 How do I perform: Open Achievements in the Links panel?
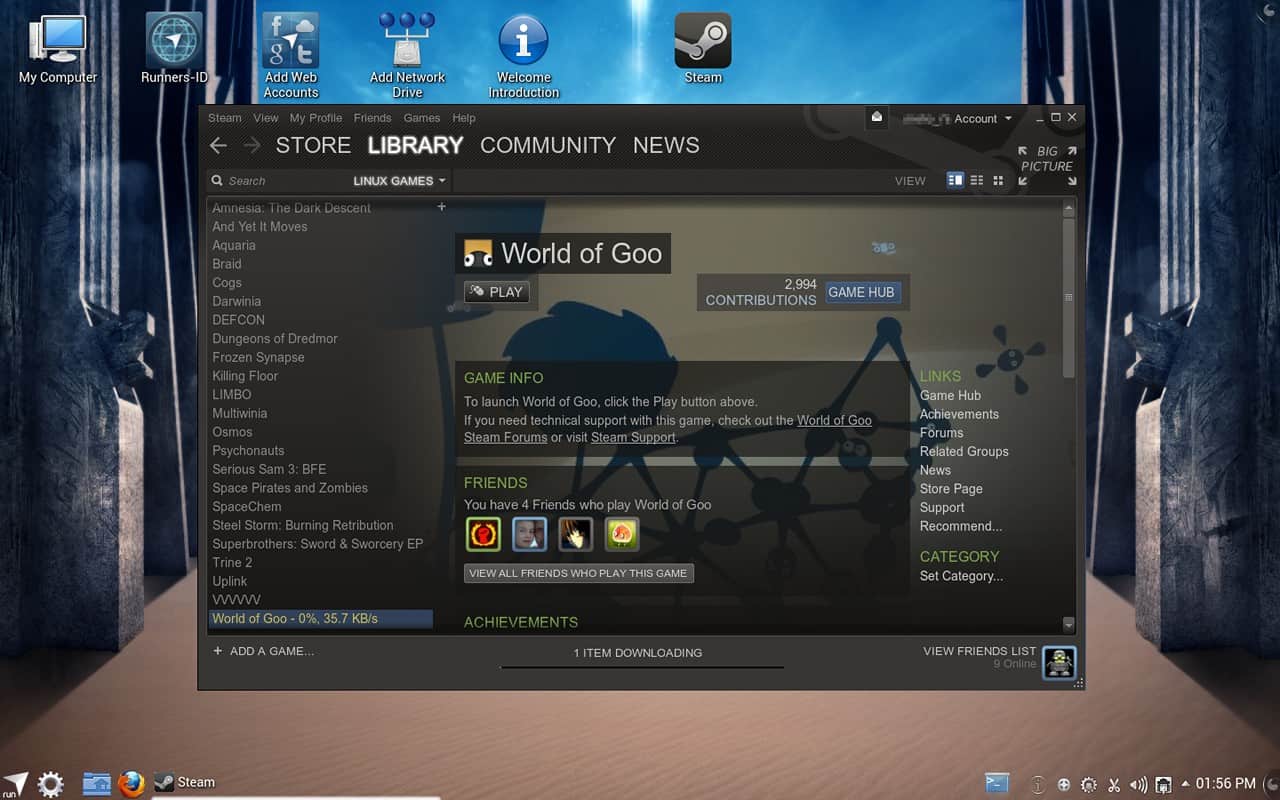click(959, 414)
